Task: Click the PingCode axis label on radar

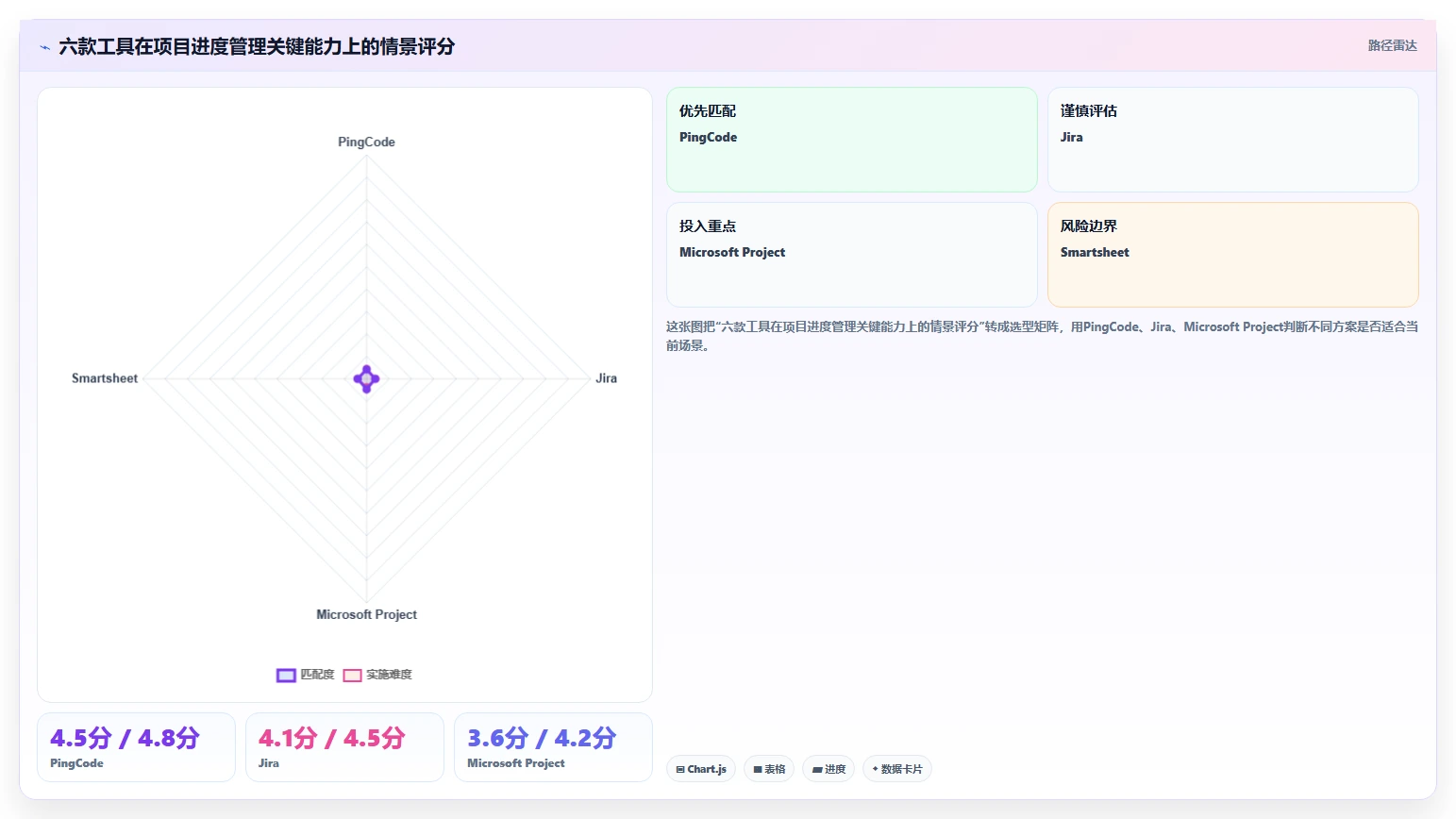Action: tap(366, 142)
